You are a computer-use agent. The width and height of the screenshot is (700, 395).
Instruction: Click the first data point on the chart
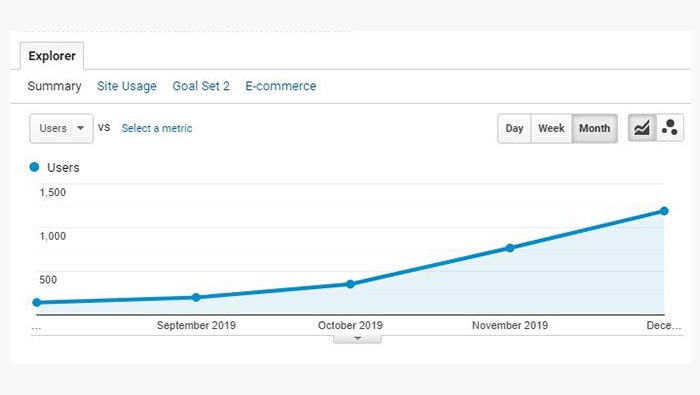coord(37,303)
